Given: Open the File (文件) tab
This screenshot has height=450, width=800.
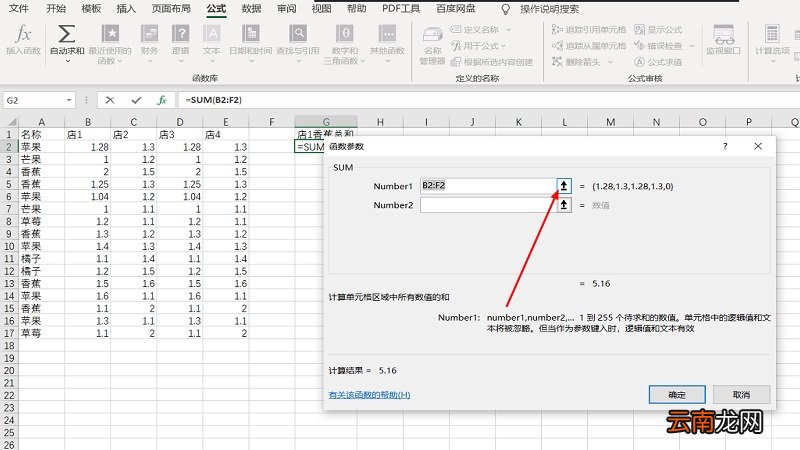Looking at the screenshot, I should coord(19,9).
